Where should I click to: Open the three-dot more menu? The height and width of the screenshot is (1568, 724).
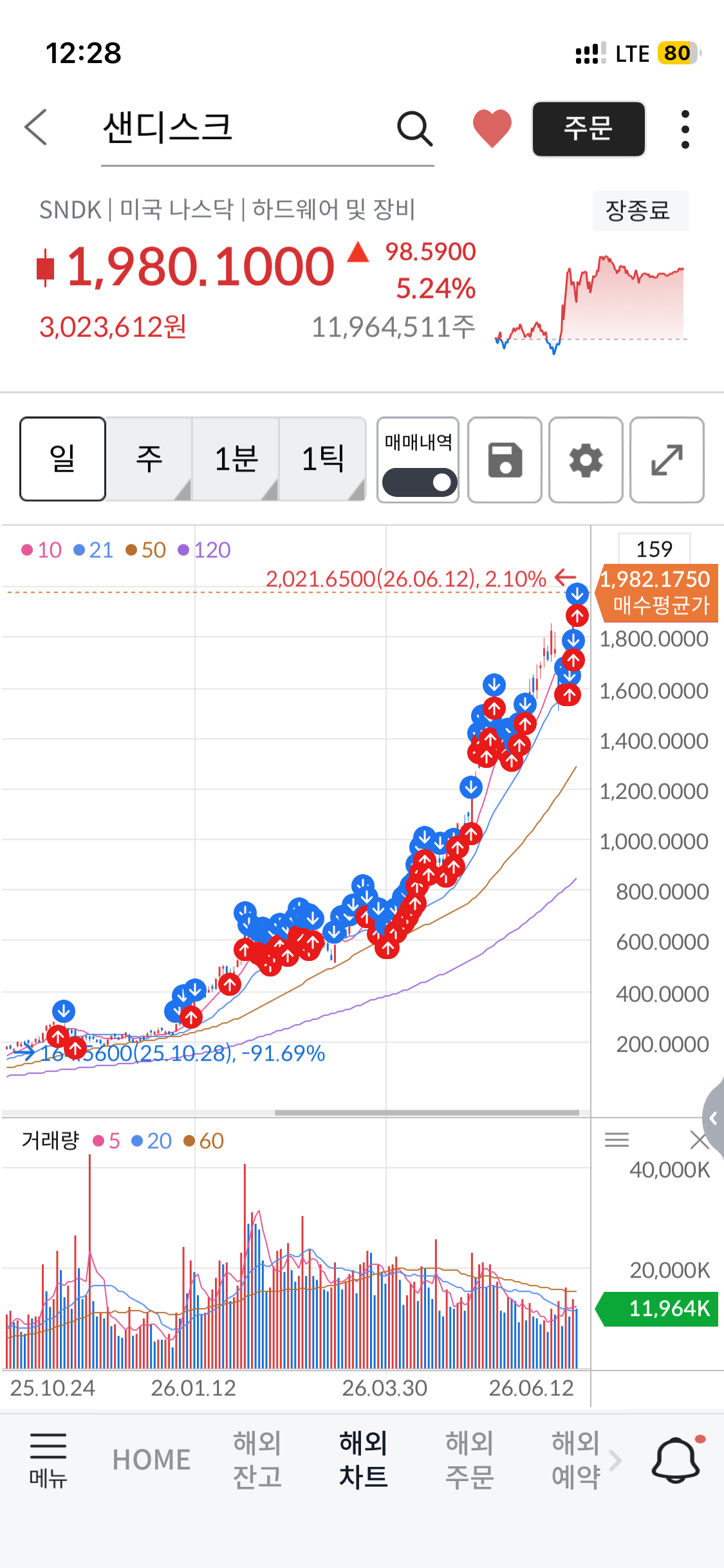point(685,129)
